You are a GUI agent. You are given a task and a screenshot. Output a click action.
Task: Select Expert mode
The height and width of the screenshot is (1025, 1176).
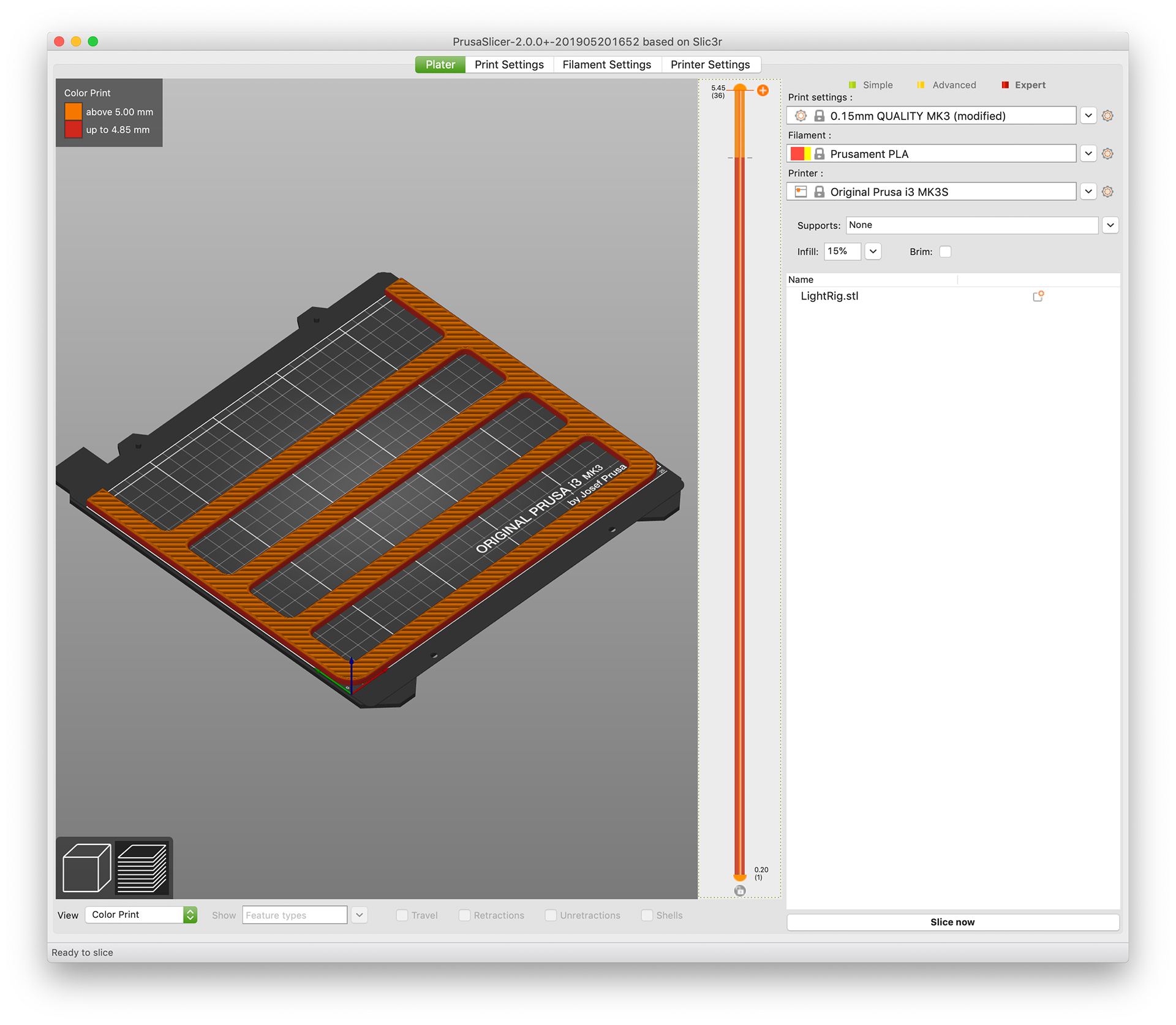(x=1023, y=85)
